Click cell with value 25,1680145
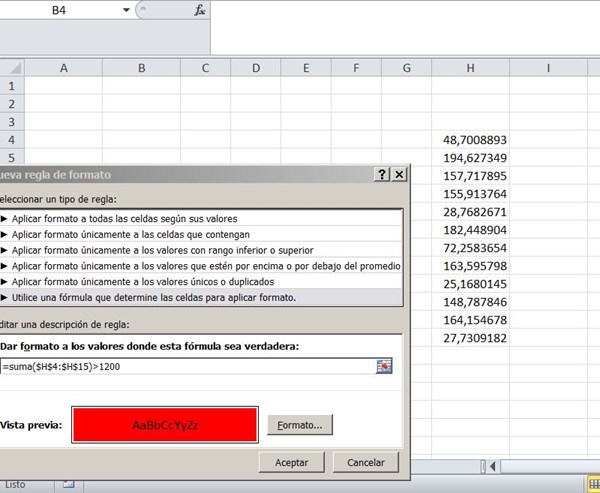Image resolution: width=600 pixels, height=493 pixels. [x=470, y=284]
